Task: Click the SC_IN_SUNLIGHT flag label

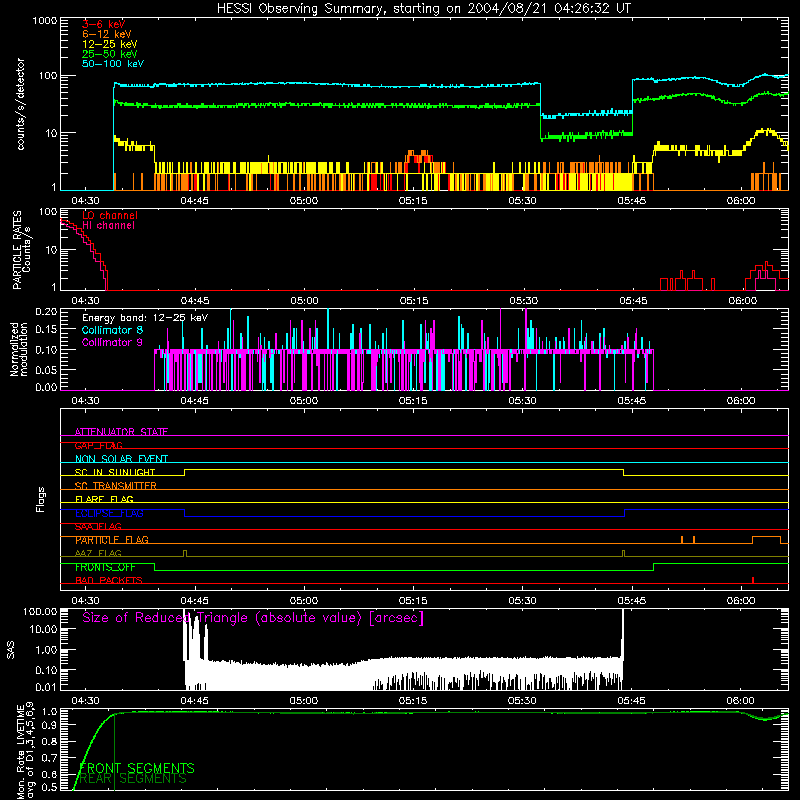Action: (x=115, y=472)
